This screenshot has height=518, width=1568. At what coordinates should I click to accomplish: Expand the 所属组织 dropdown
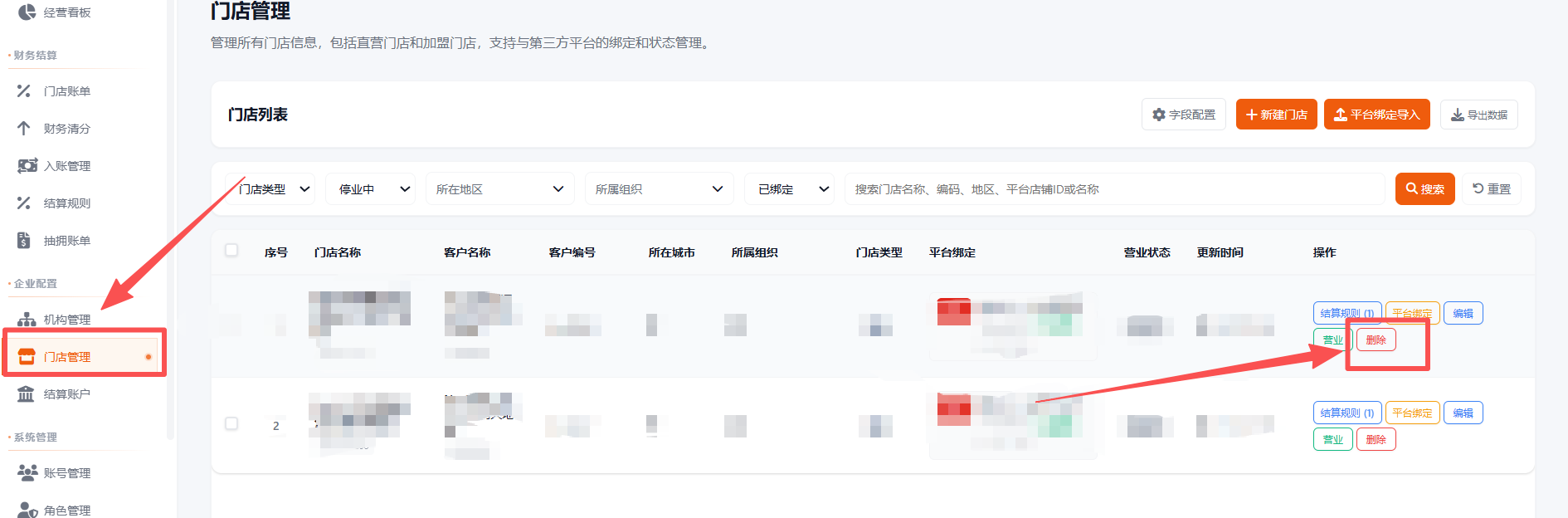(x=660, y=189)
